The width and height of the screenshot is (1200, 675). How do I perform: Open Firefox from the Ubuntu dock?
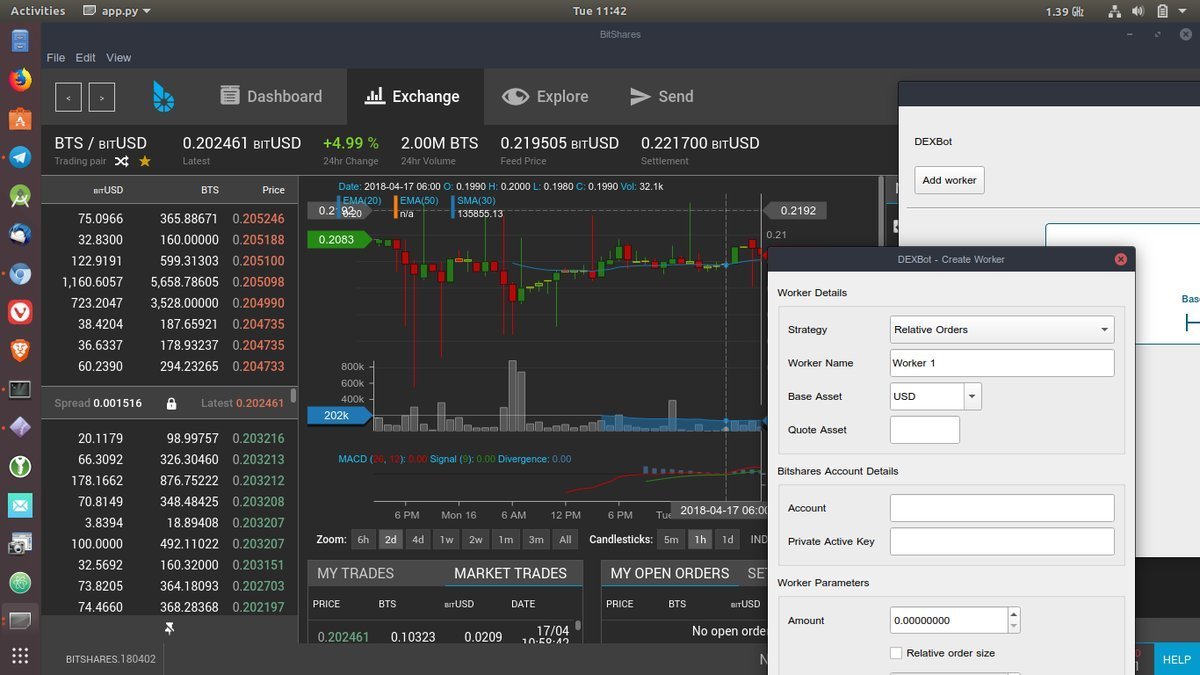(x=20, y=80)
